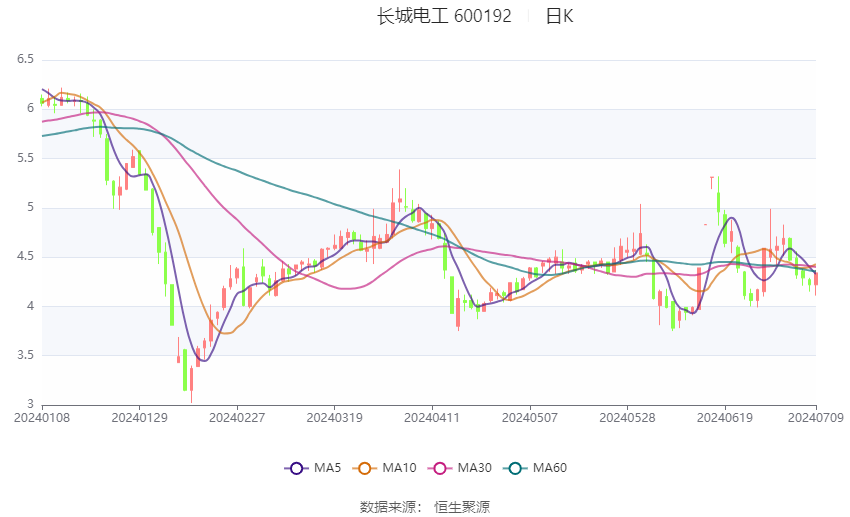The height and width of the screenshot is (517, 850).
Task: Click the 20240108 date axis label
Action: tap(42, 418)
